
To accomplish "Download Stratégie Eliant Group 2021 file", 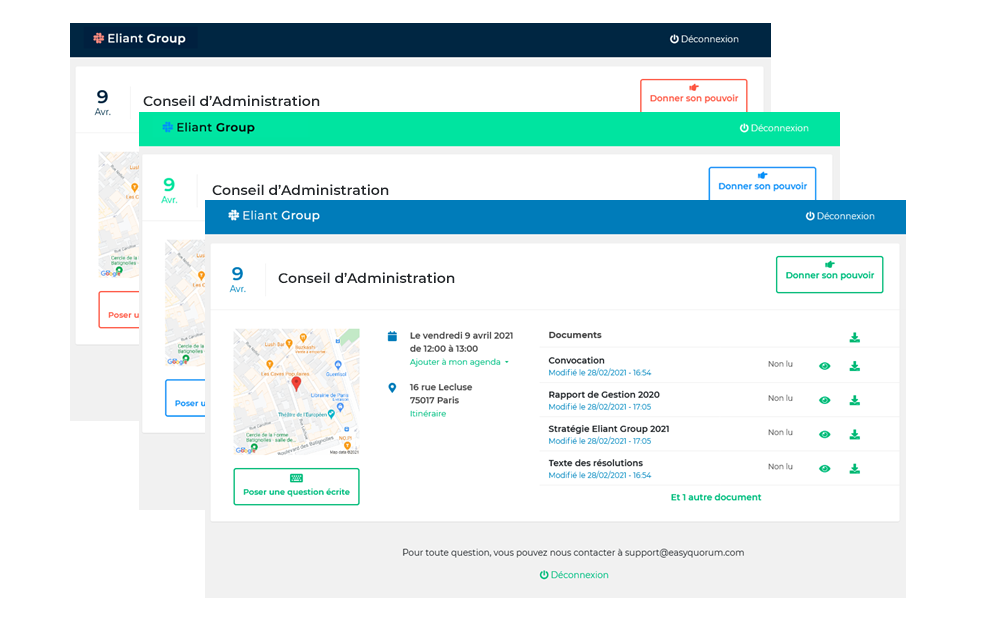I will [854, 434].
